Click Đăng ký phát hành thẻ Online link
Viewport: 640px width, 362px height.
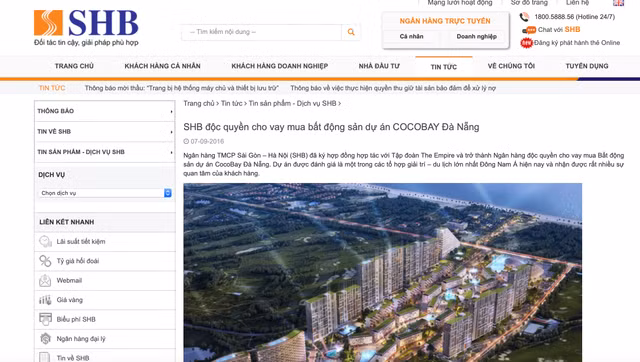click(x=577, y=43)
